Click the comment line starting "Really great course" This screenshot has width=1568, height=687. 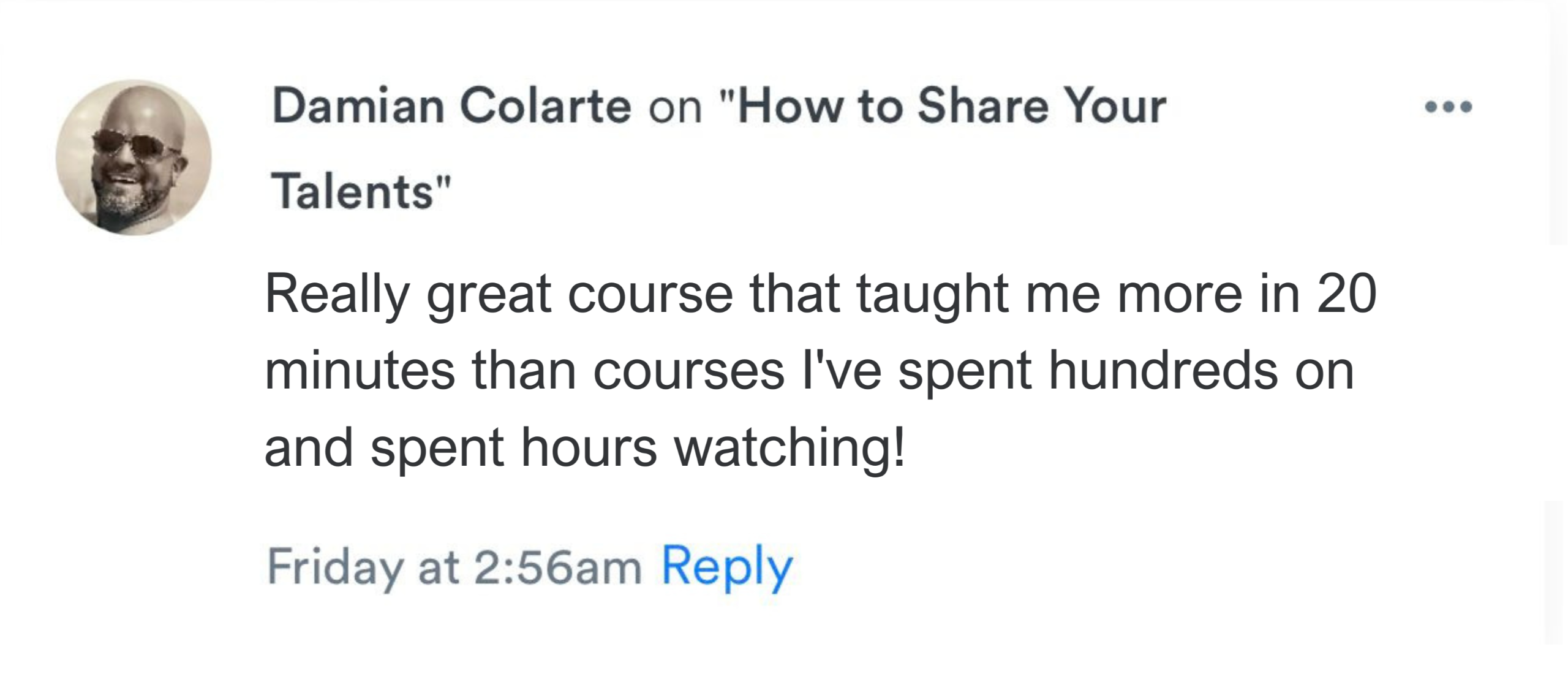tap(821, 295)
